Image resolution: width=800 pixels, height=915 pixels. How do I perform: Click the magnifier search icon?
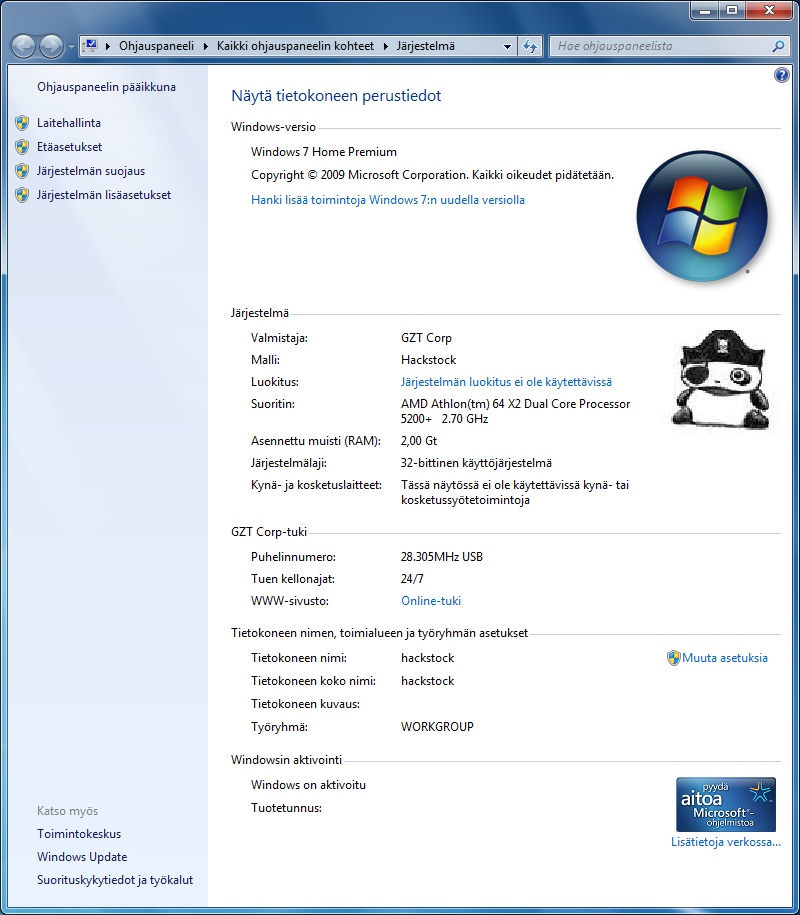[x=778, y=46]
